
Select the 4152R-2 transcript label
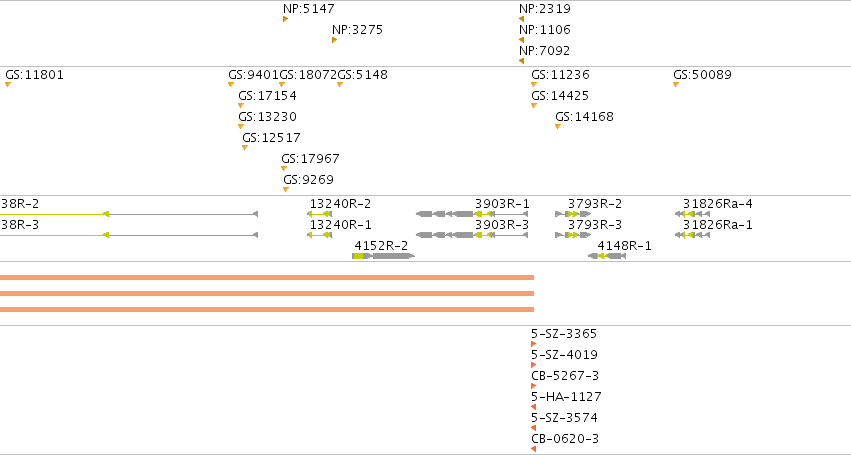pyautogui.click(x=381, y=246)
